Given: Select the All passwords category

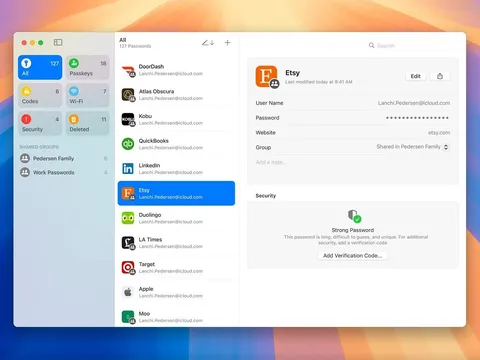Looking at the screenshot, I should pos(40,68).
